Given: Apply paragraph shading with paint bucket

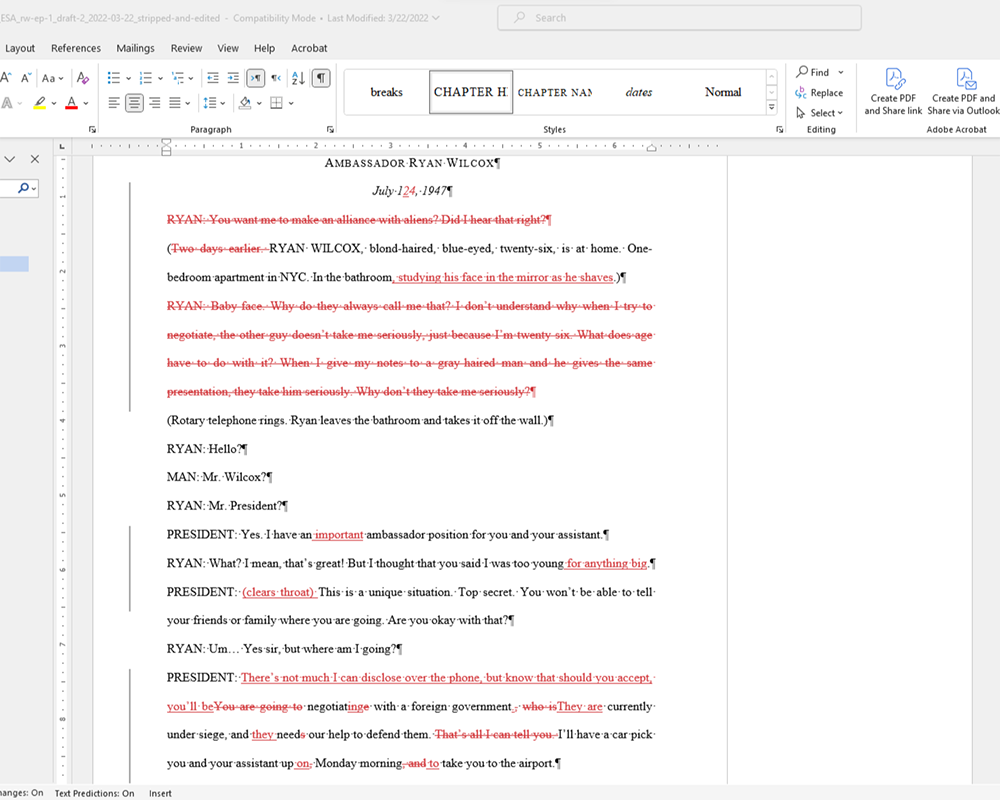Looking at the screenshot, I should click(245, 103).
